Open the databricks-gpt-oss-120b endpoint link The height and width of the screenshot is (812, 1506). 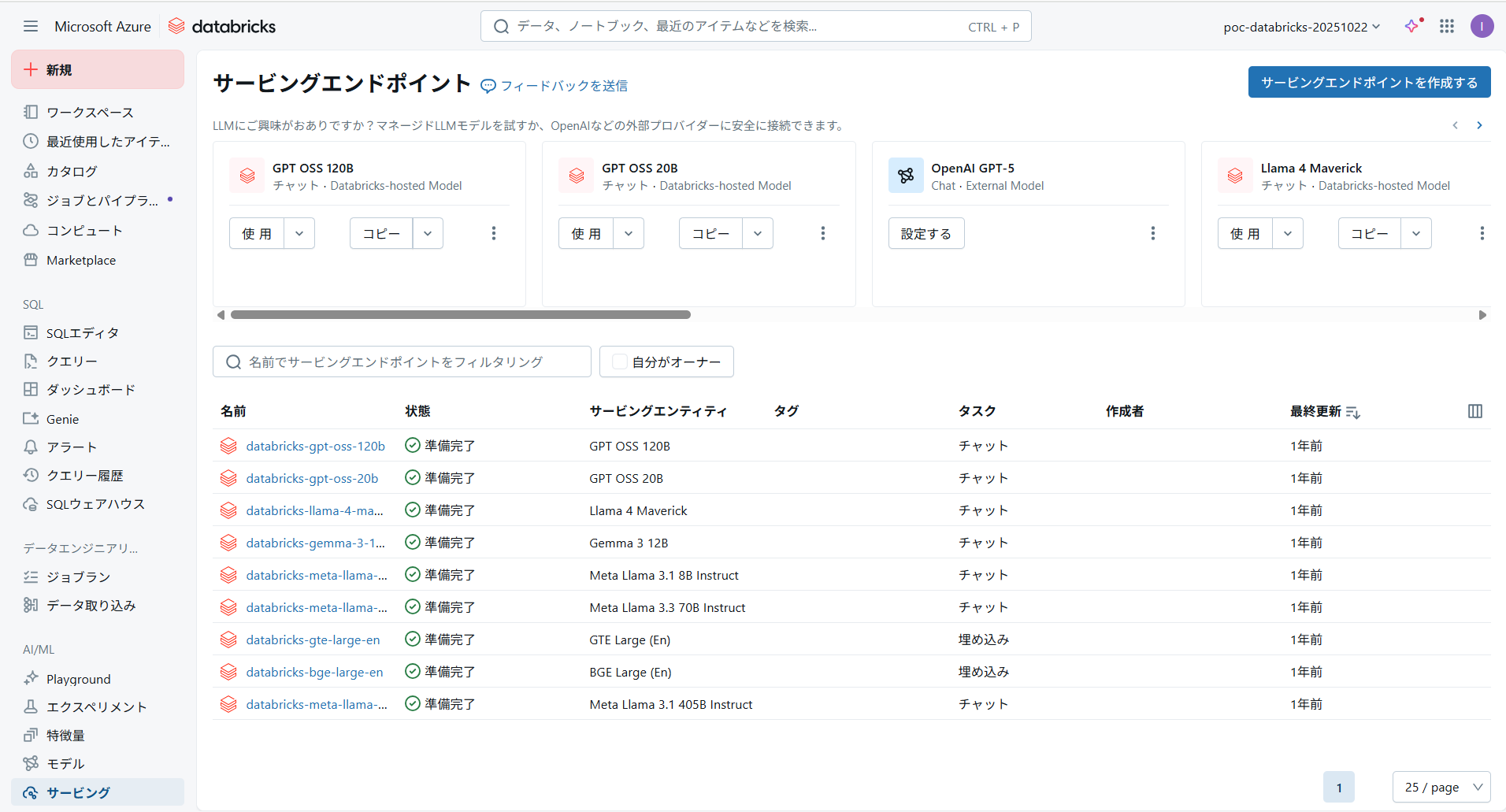[x=315, y=446]
